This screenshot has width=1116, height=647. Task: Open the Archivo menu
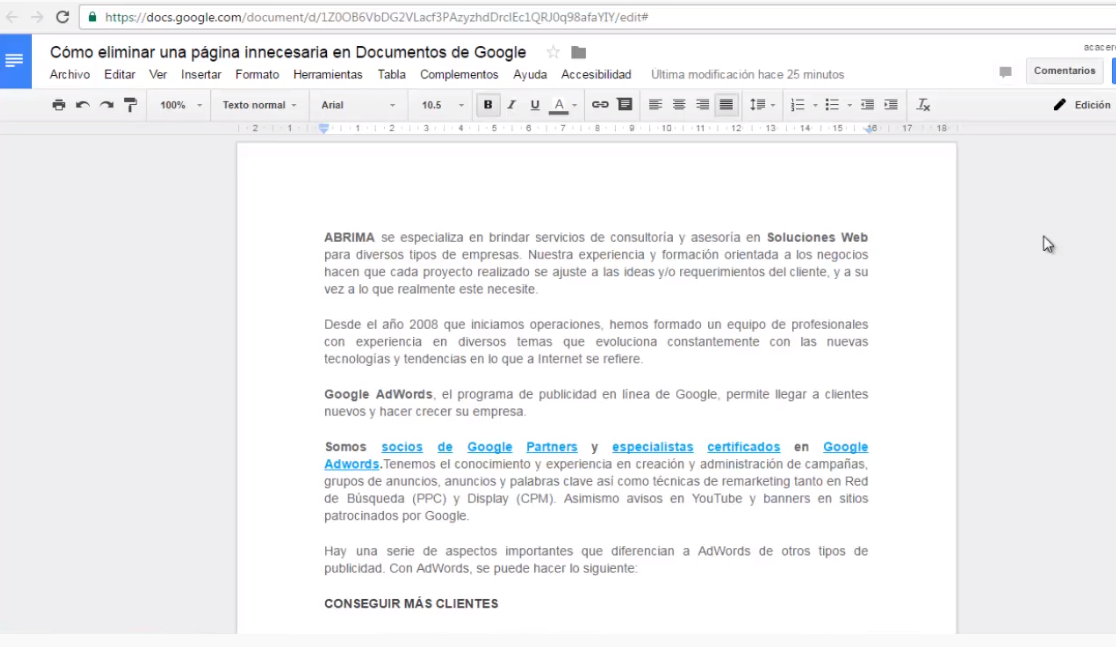click(70, 74)
